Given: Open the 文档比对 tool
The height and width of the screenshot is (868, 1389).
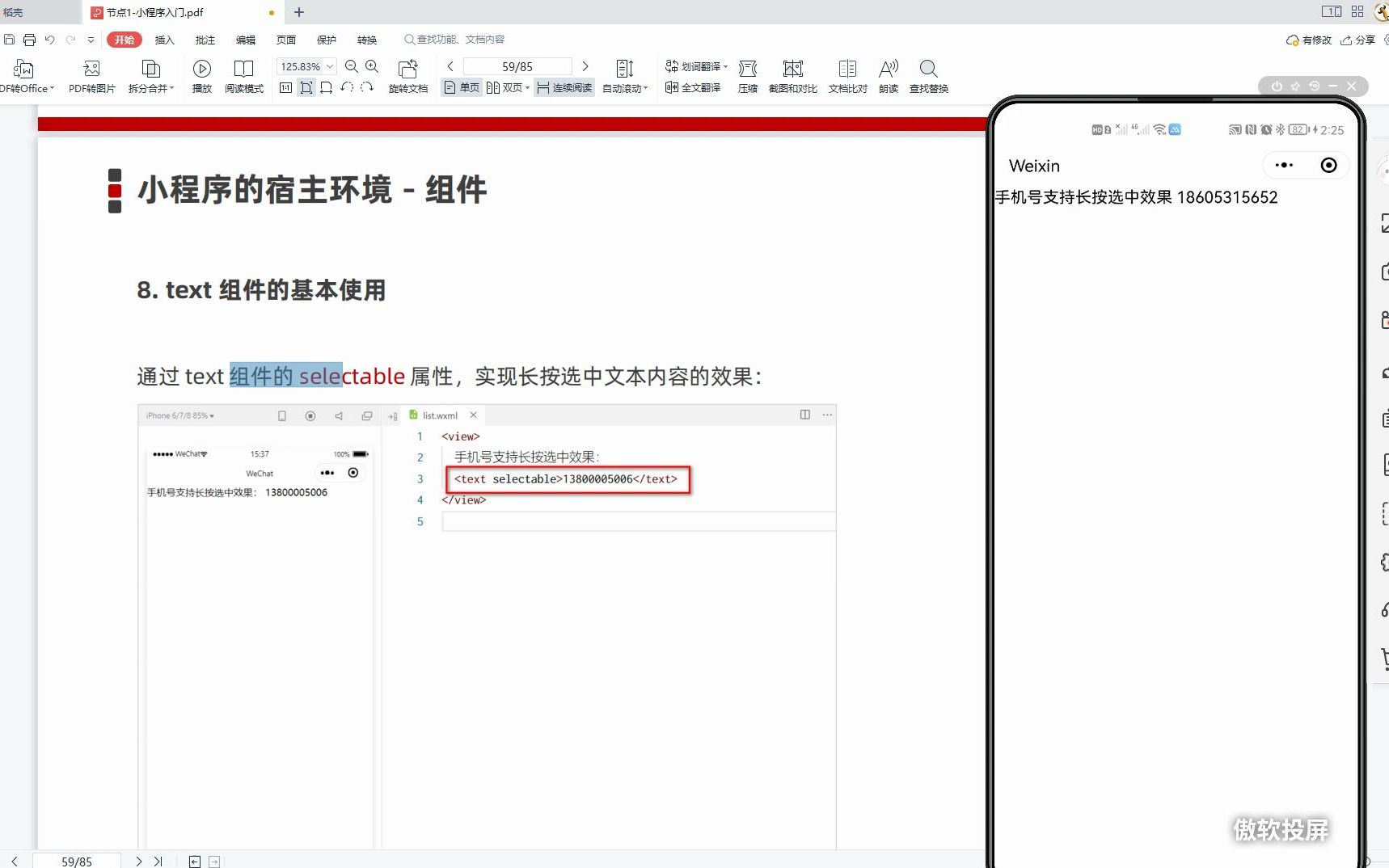Looking at the screenshot, I should tap(848, 76).
